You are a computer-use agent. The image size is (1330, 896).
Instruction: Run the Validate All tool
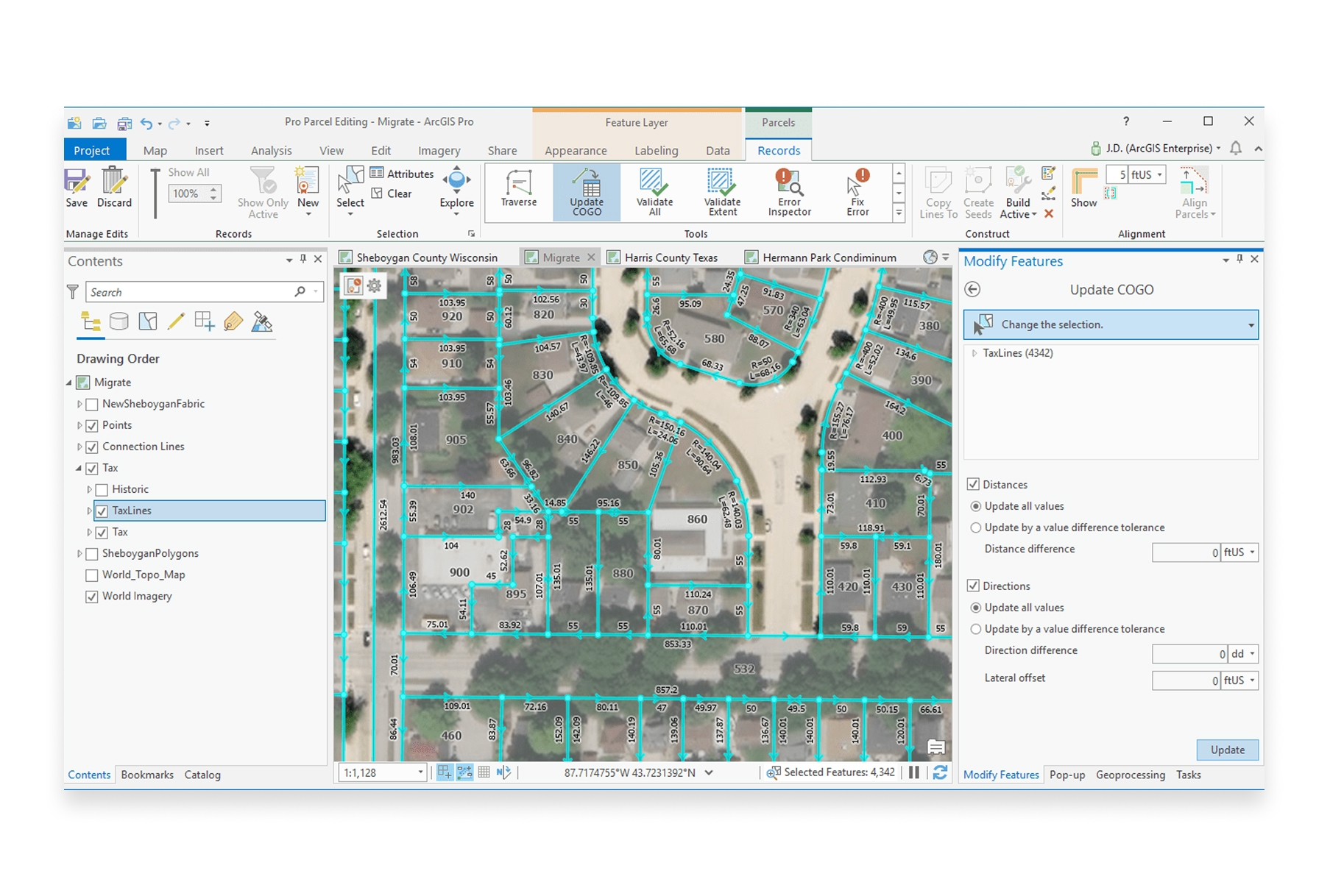tap(654, 191)
